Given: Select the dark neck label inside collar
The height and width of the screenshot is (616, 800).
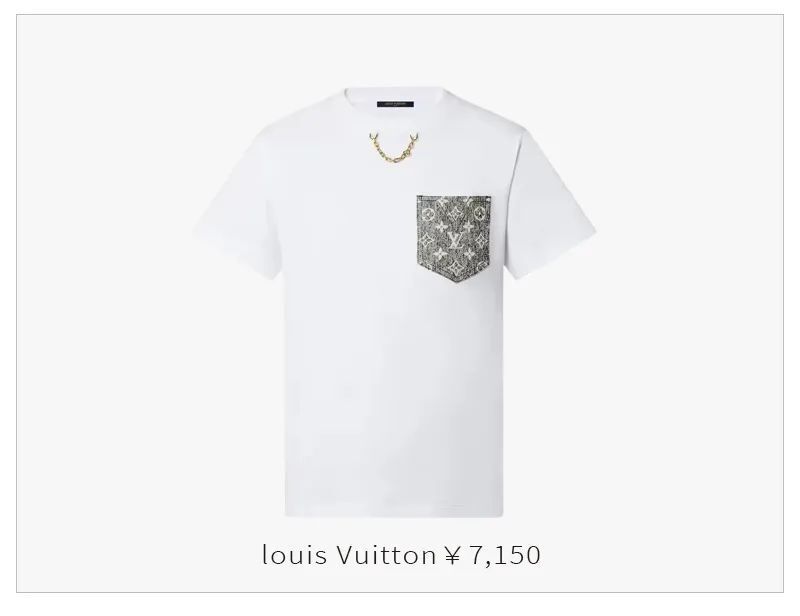Looking at the screenshot, I should coord(395,104).
